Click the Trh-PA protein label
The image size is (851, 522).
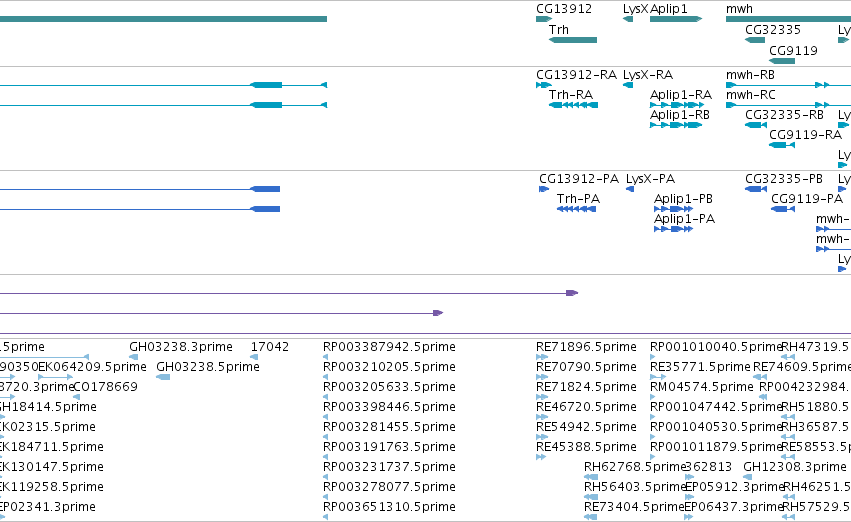[579, 199]
